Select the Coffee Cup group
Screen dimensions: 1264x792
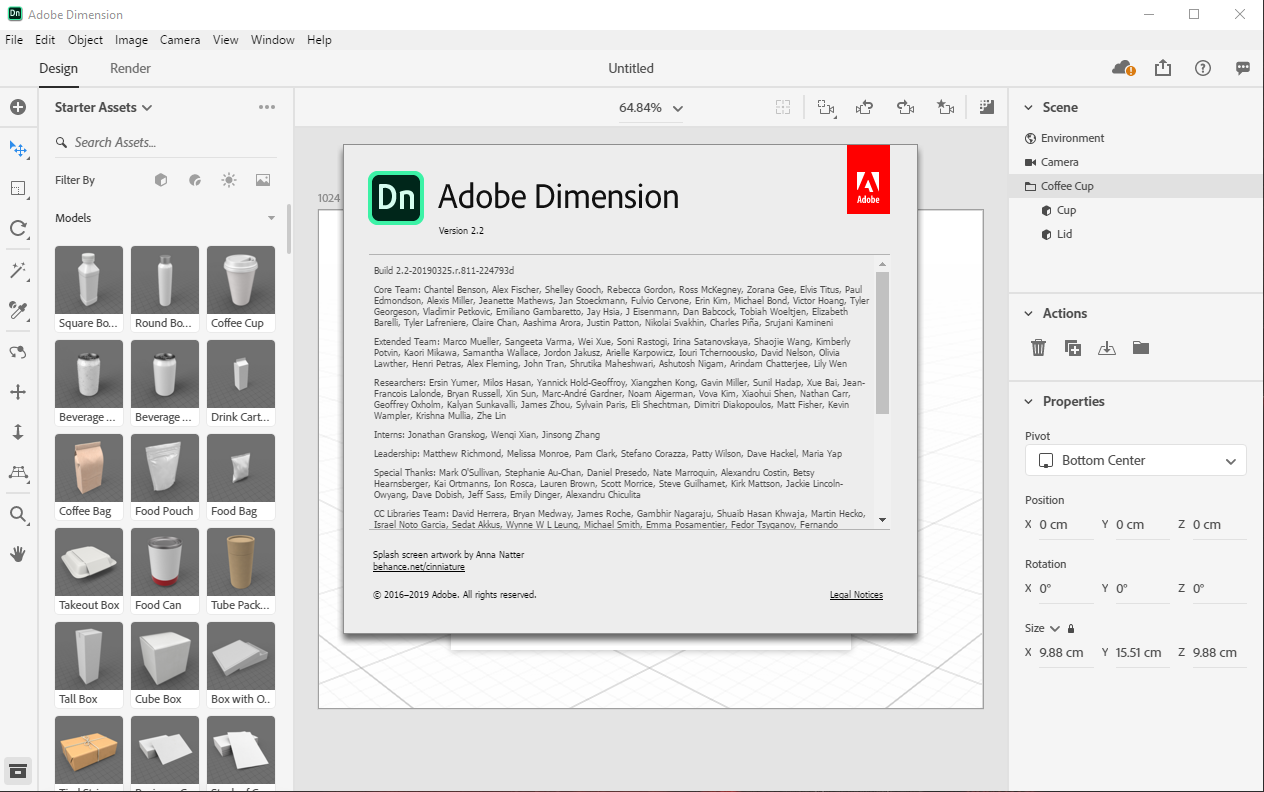pyautogui.click(x=1136, y=186)
